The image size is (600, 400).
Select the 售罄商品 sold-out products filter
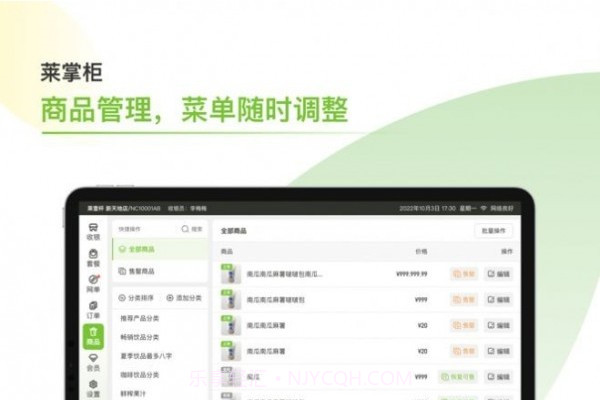click(160, 271)
